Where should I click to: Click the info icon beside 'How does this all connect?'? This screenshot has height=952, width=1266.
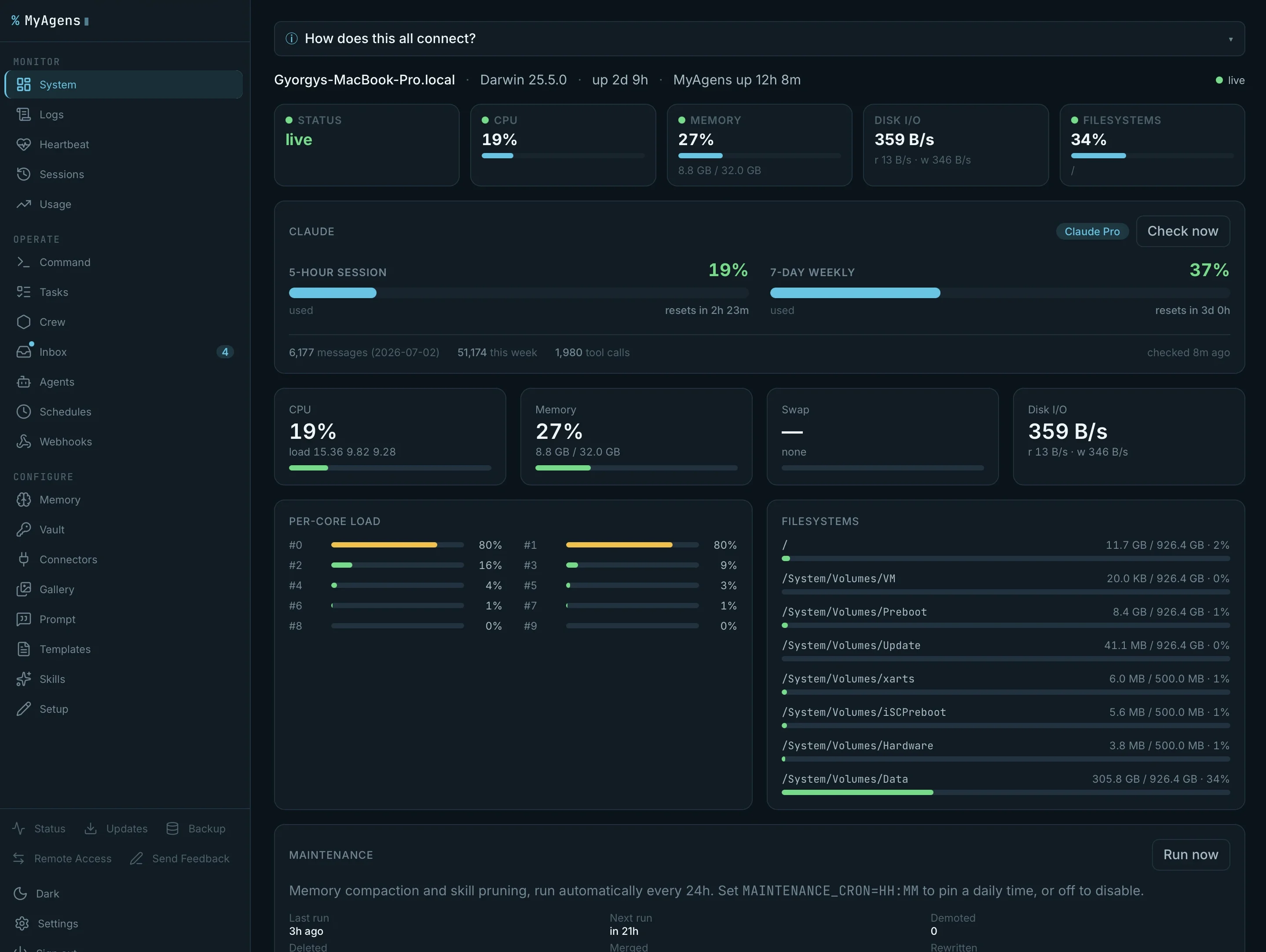pos(291,38)
